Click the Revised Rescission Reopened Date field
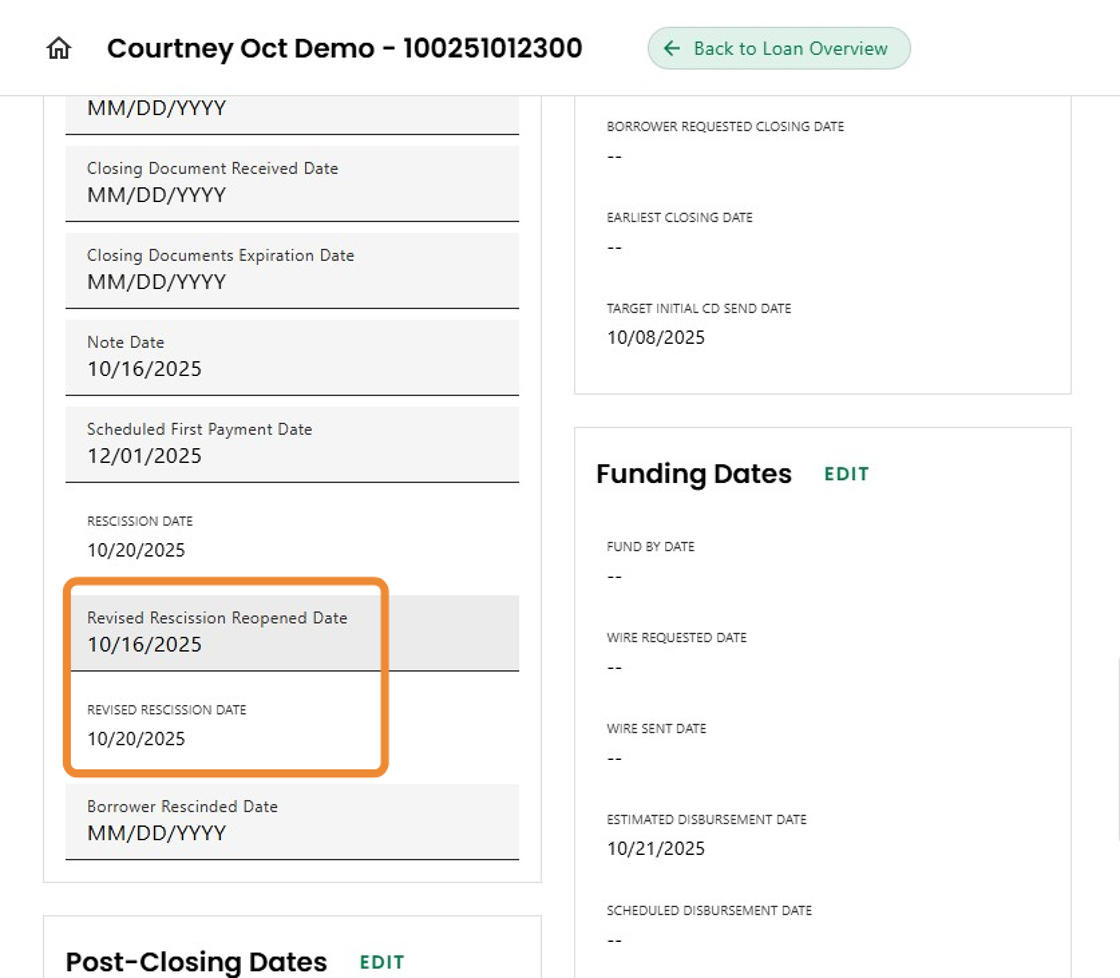The height and width of the screenshot is (978, 1120). coord(292,633)
